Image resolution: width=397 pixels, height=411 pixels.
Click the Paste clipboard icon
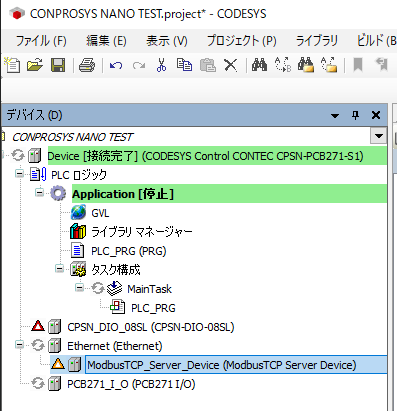click(x=208, y=65)
